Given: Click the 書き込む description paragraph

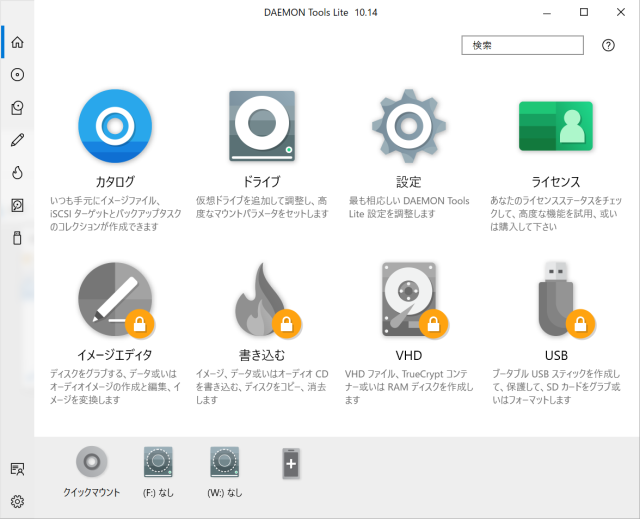Looking at the screenshot, I should [262, 387].
